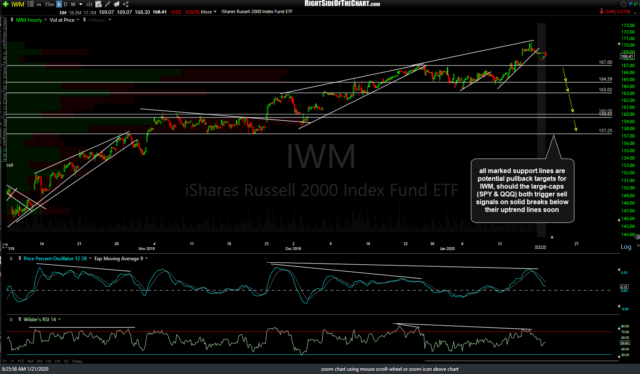This screenshot has height=374, width=640.
Task: Switch to the Daily (D) timeframe
Action: coord(66,4)
